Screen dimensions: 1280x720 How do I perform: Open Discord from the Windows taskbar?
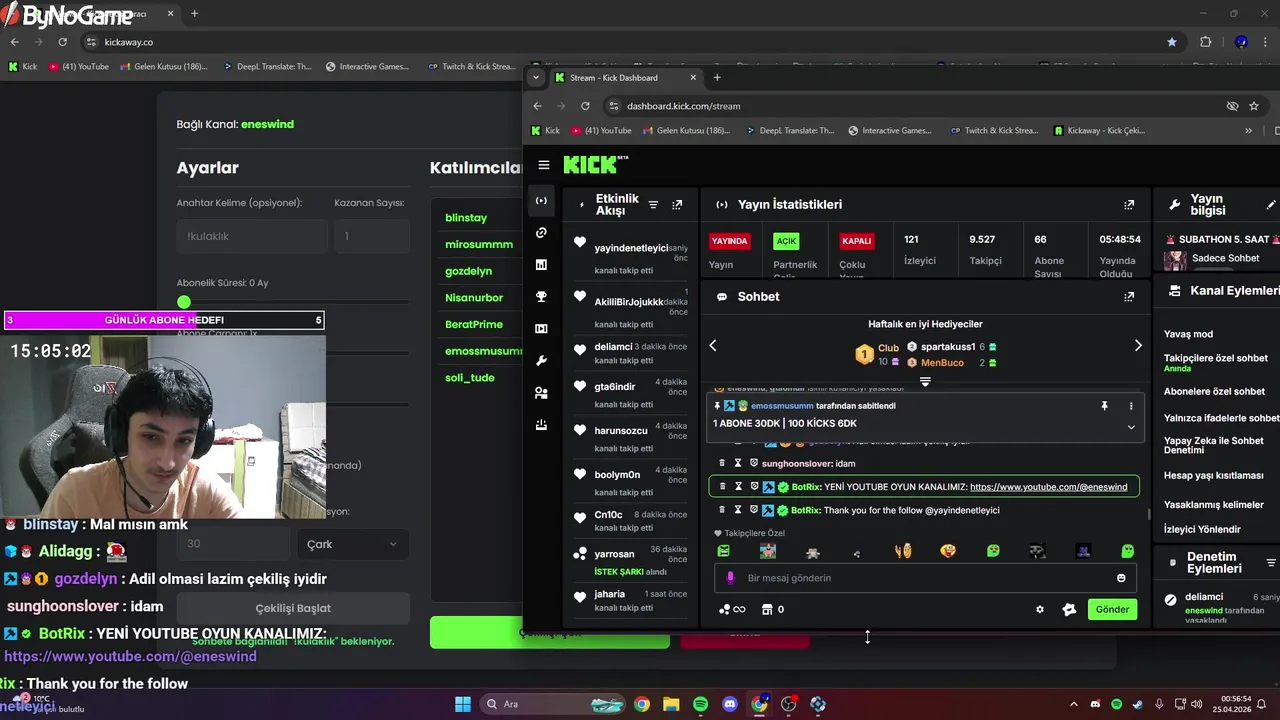pos(729,704)
